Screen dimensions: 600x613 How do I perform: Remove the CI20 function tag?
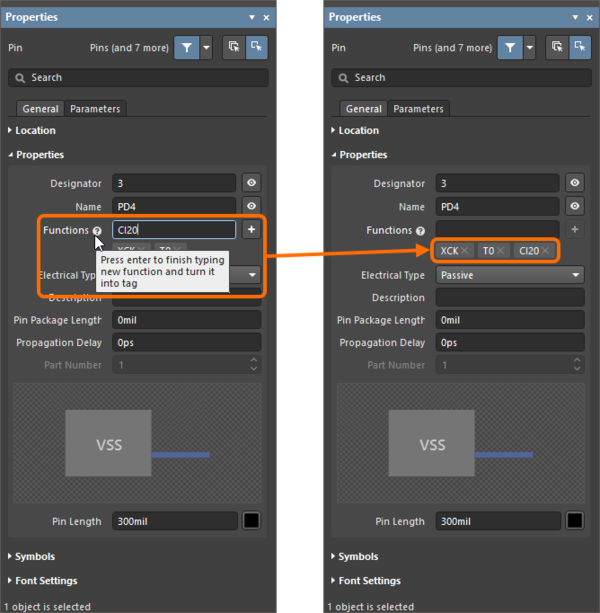[546, 251]
